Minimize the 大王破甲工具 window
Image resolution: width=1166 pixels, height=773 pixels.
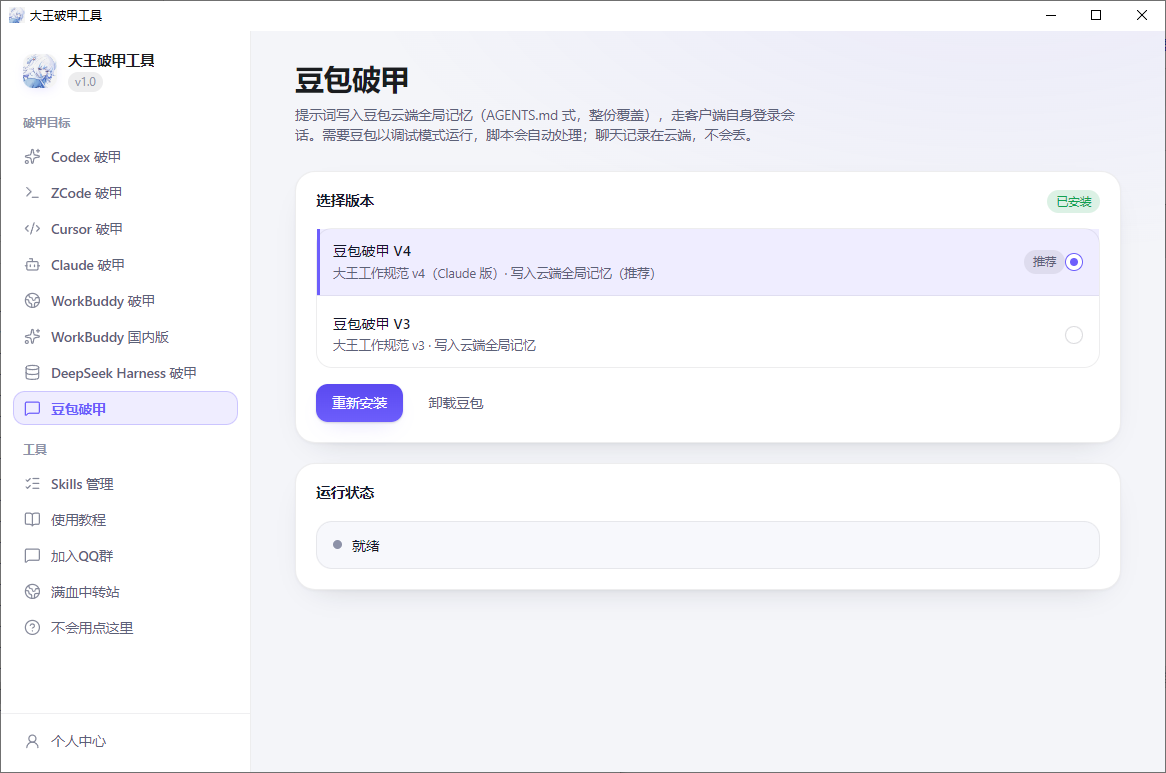pos(1051,16)
